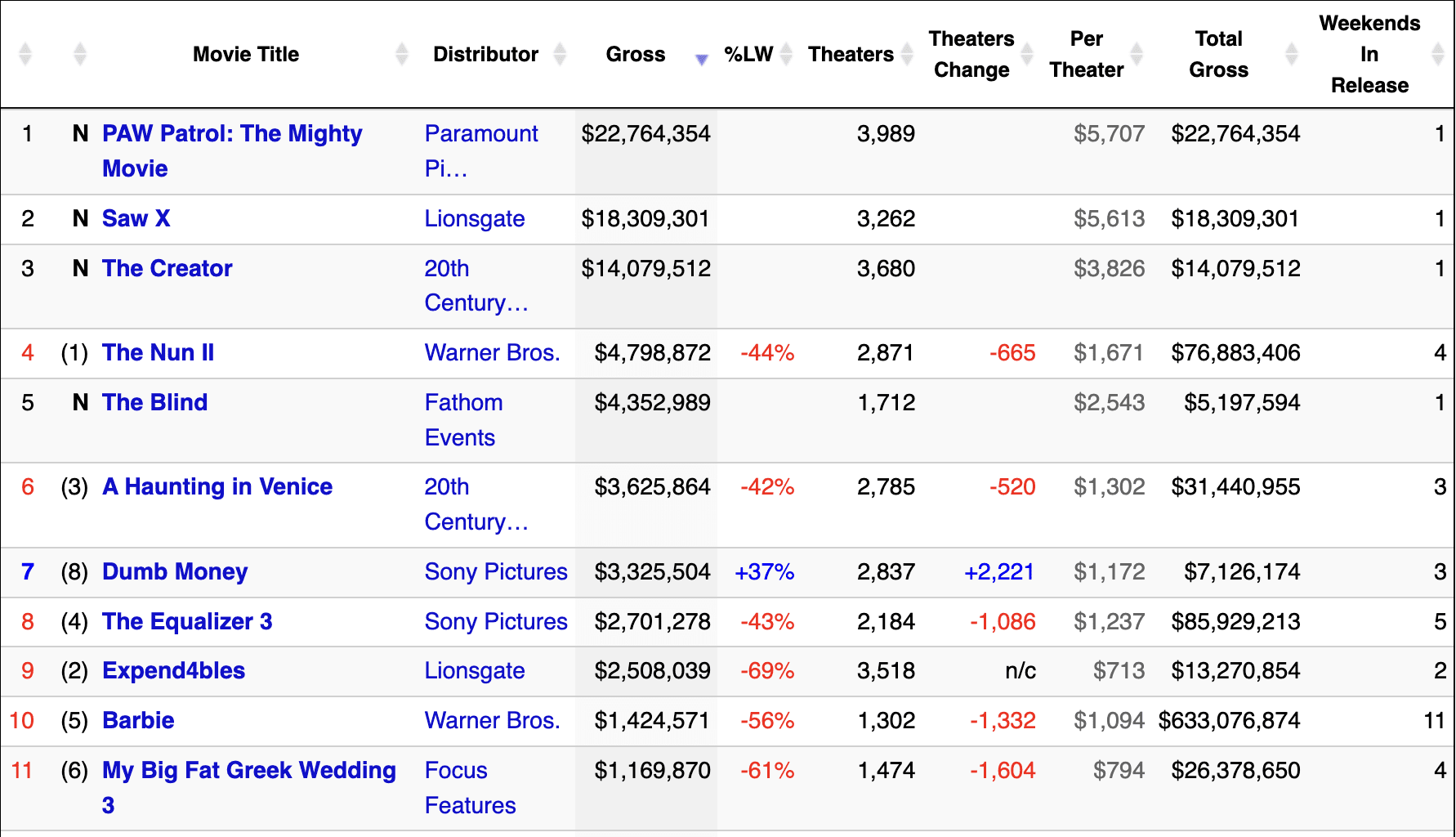Open The Equalizer 3 movie link
Image resolution: width=1456 pixels, height=837 pixels.
click(187, 621)
